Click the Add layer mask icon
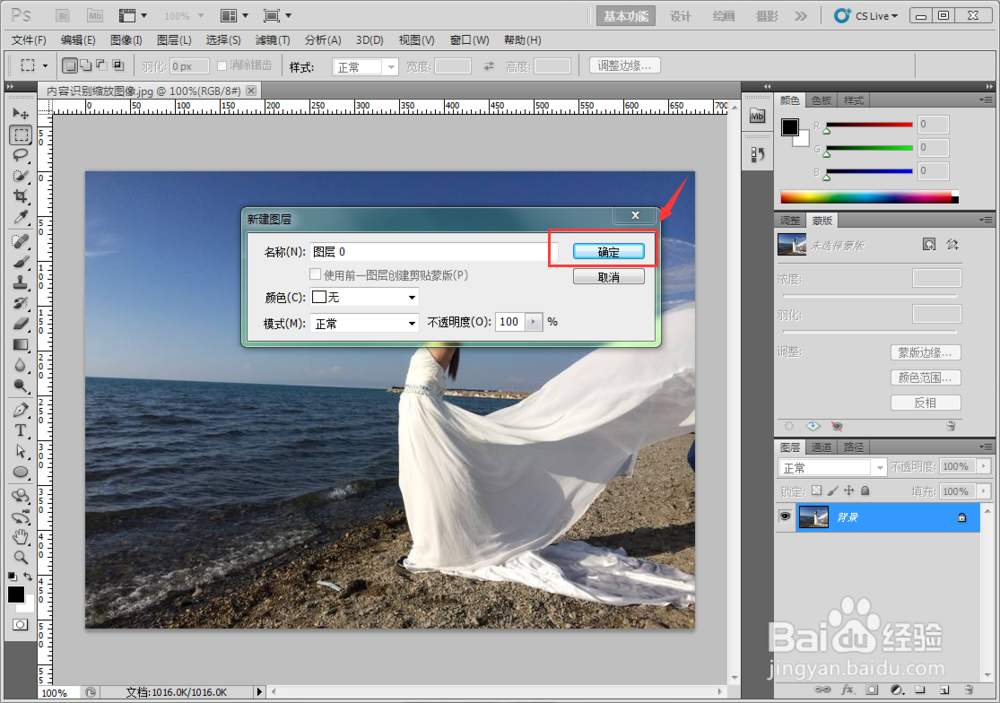Viewport: 1000px width, 703px height. 870,689
